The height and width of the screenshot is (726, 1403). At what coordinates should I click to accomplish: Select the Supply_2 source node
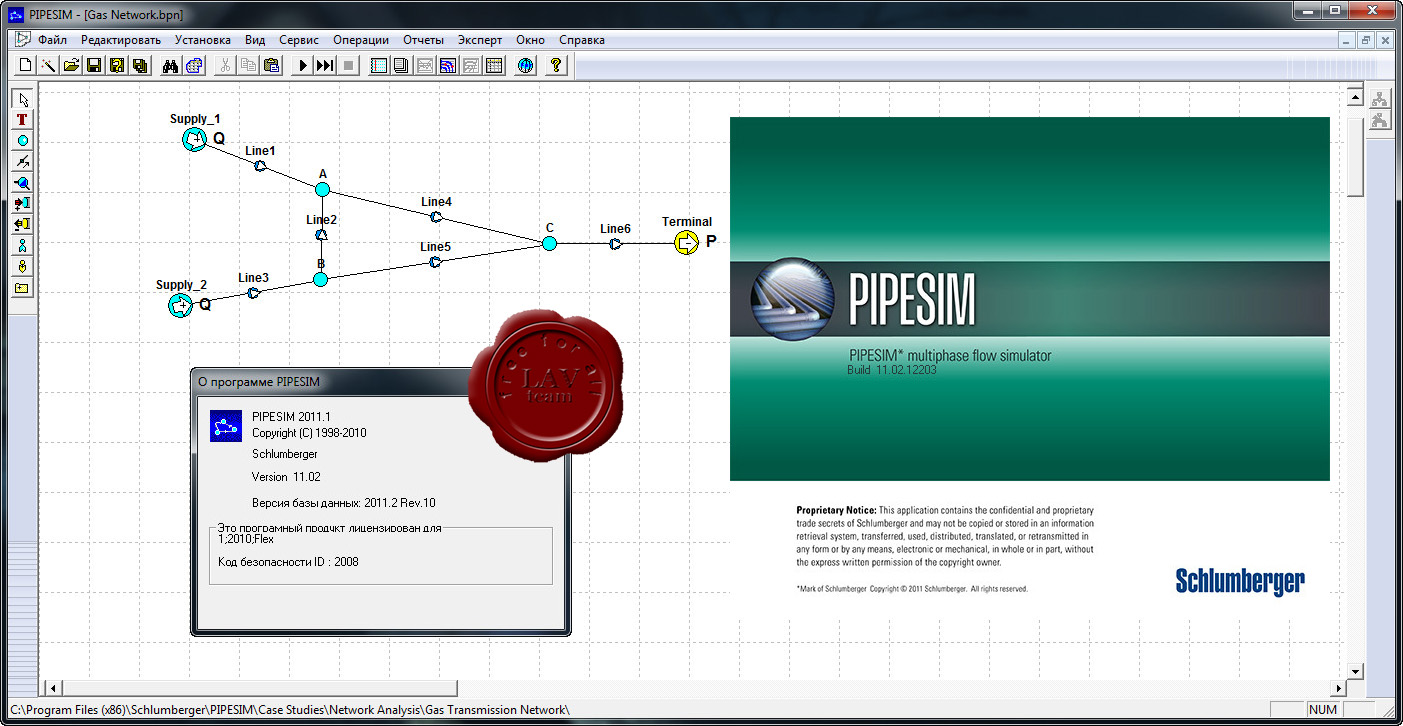click(180, 306)
